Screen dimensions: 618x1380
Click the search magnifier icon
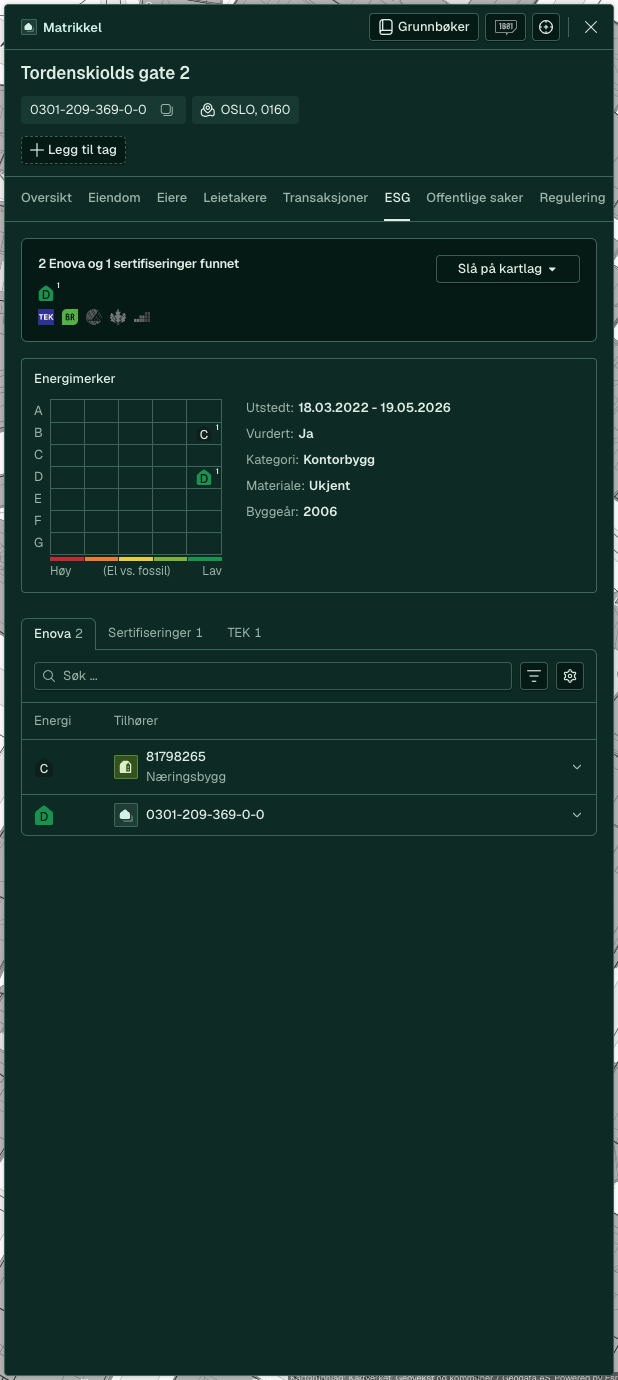pyautogui.click(x=49, y=676)
